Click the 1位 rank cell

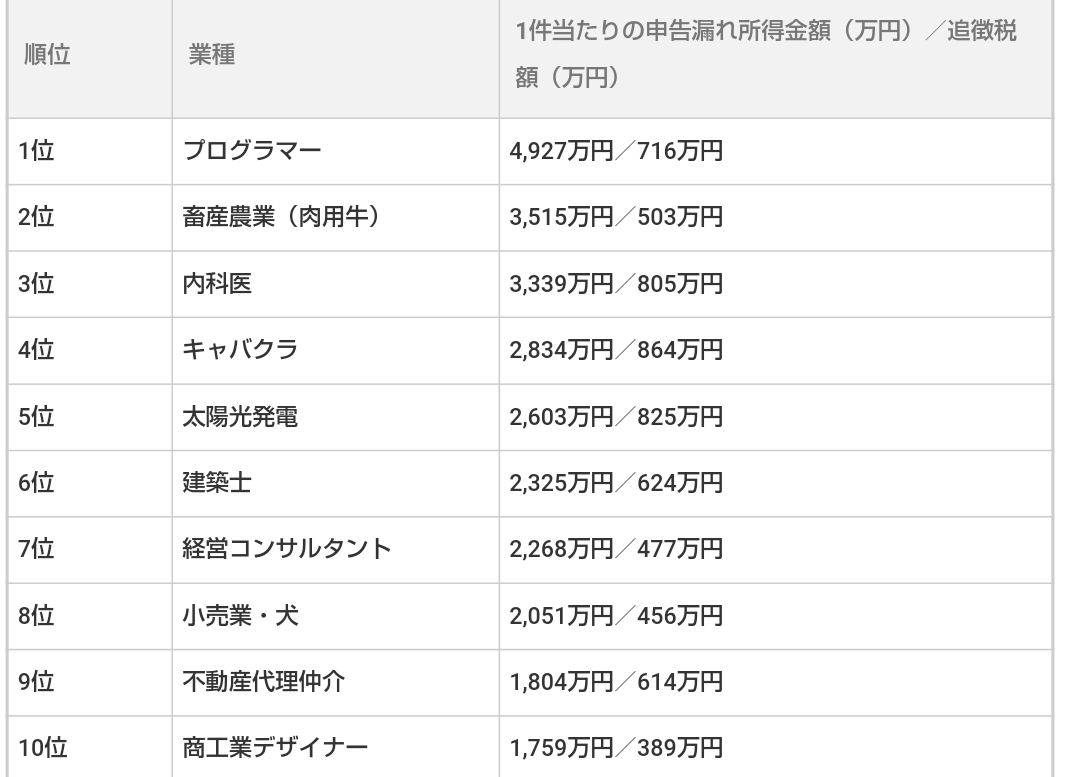point(36,152)
